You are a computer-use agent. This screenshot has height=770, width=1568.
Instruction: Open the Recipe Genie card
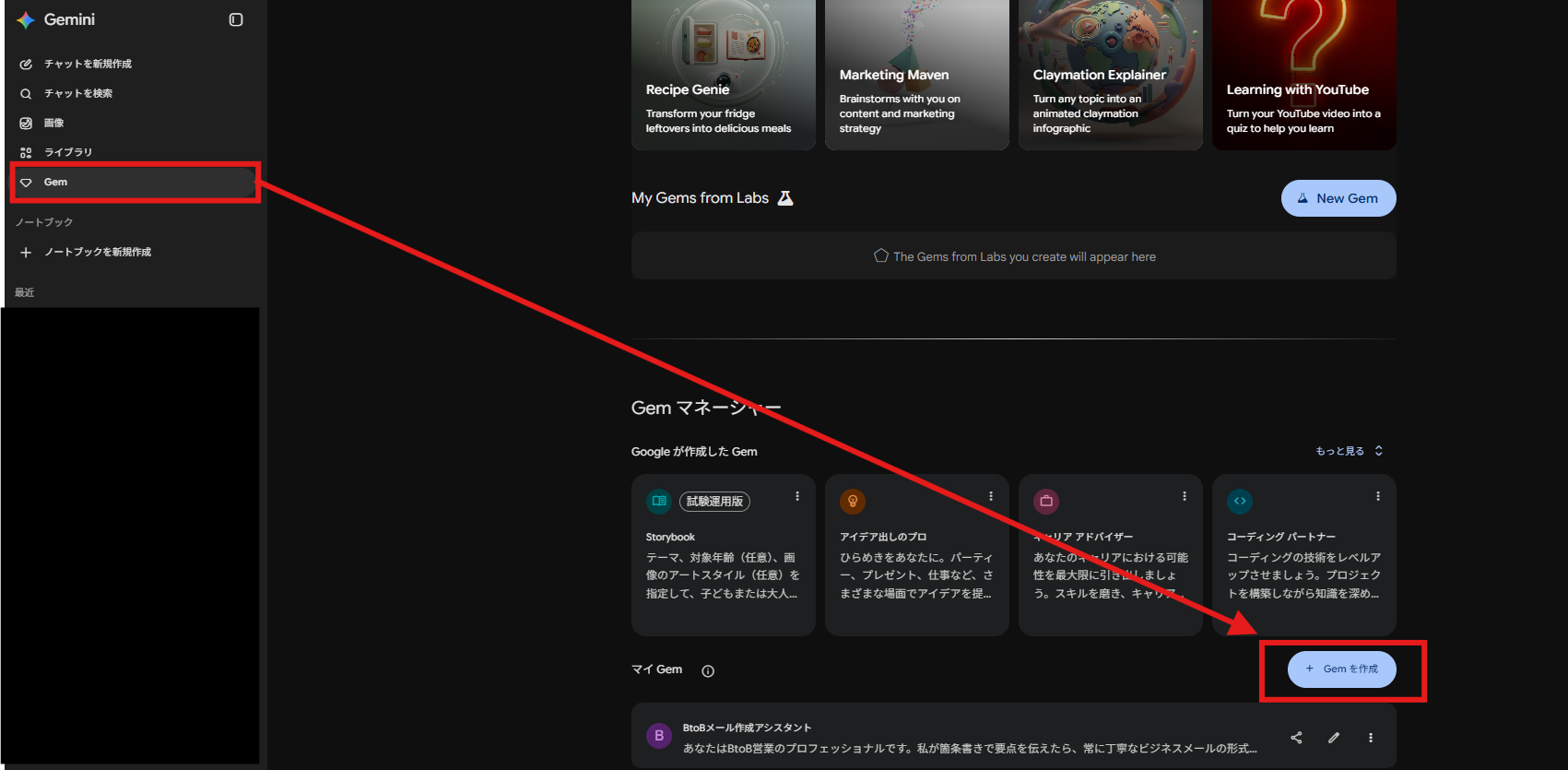coord(724,75)
